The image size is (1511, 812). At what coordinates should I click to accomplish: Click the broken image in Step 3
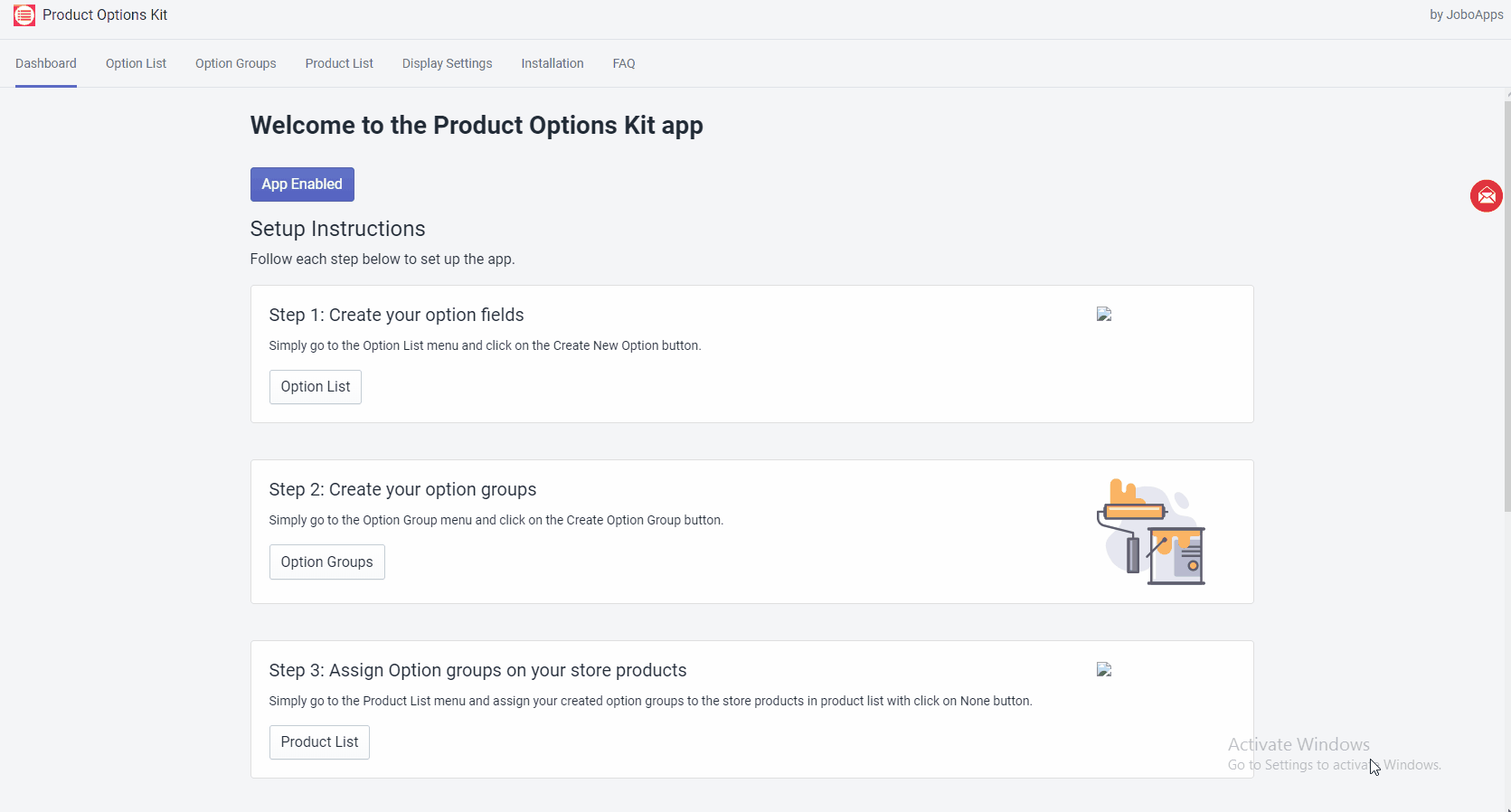[x=1104, y=670]
